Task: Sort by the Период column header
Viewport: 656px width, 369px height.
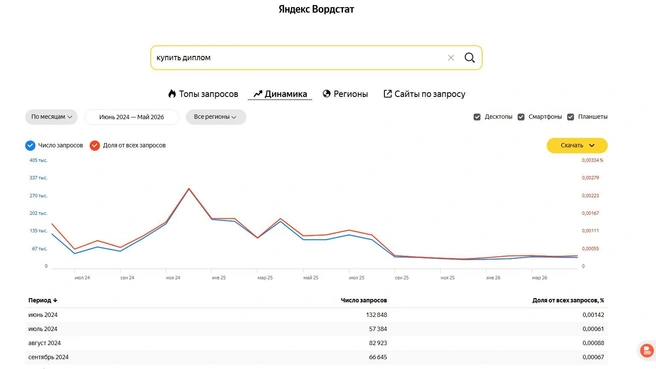Action: pos(43,300)
